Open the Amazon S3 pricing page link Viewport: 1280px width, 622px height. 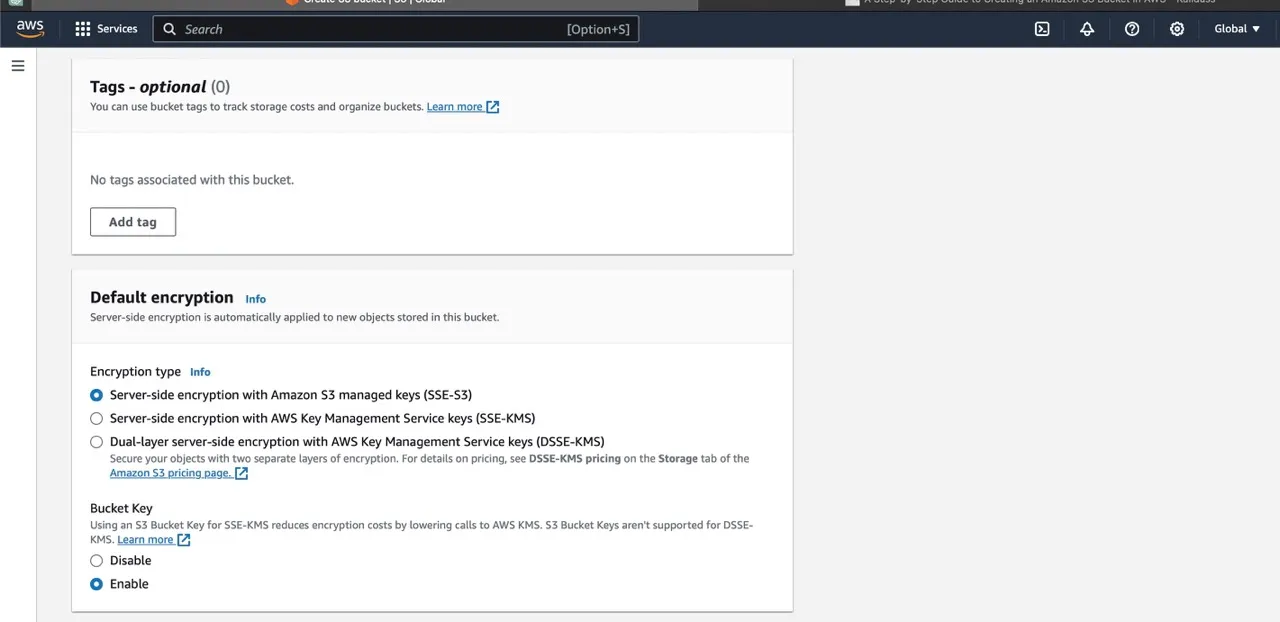pyautogui.click(x=170, y=473)
